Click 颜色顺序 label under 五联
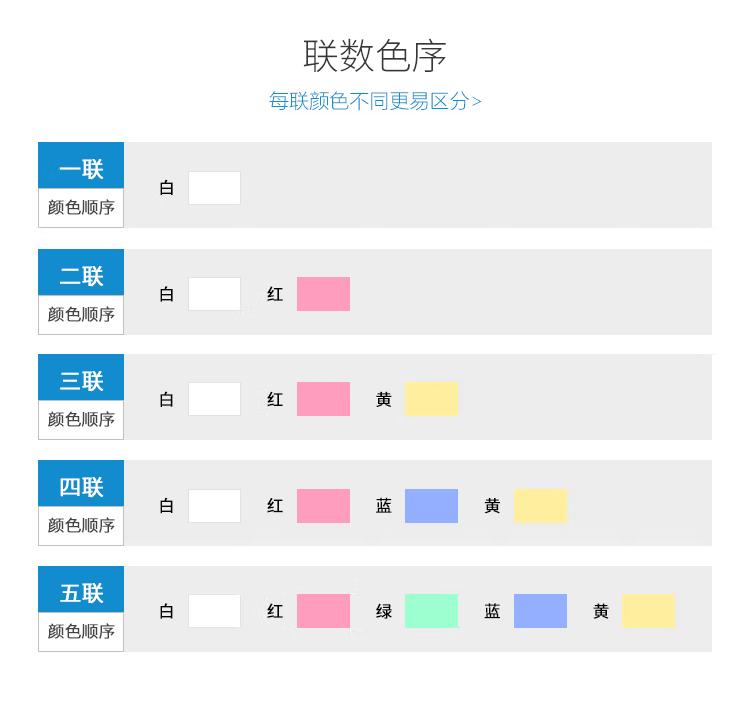 (81, 631)
